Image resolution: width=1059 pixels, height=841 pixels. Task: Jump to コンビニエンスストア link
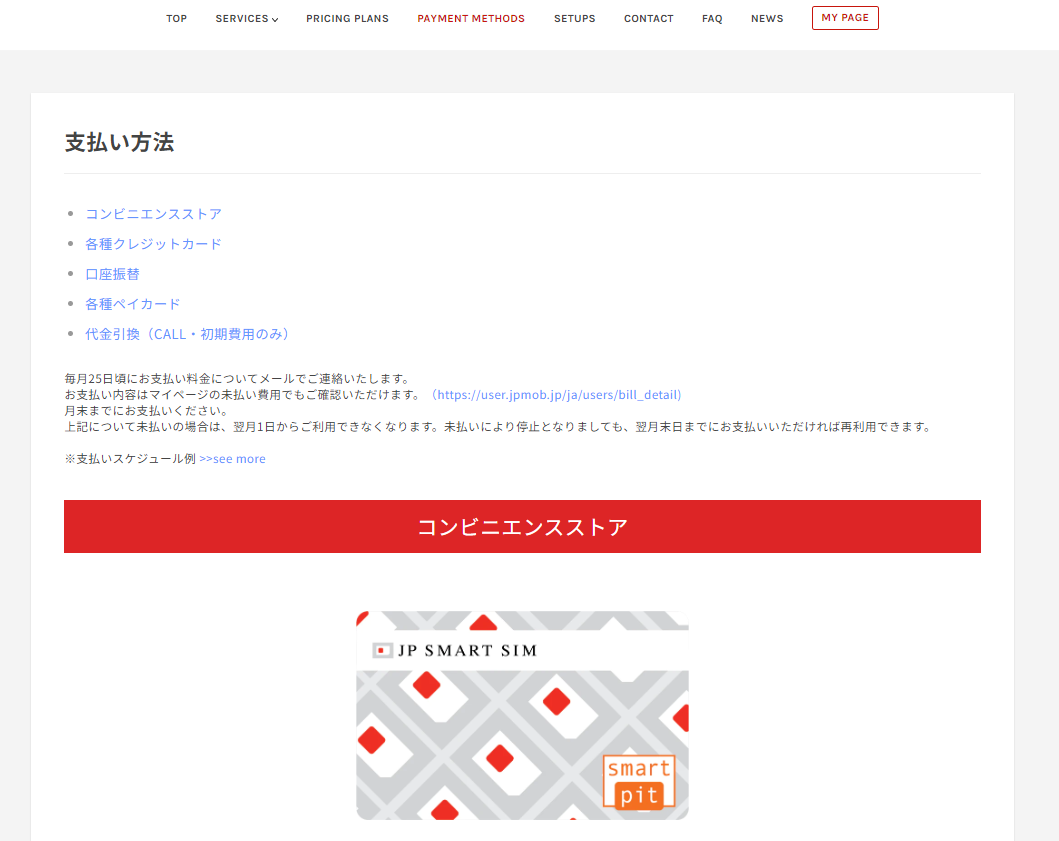(x=153, y=214)
